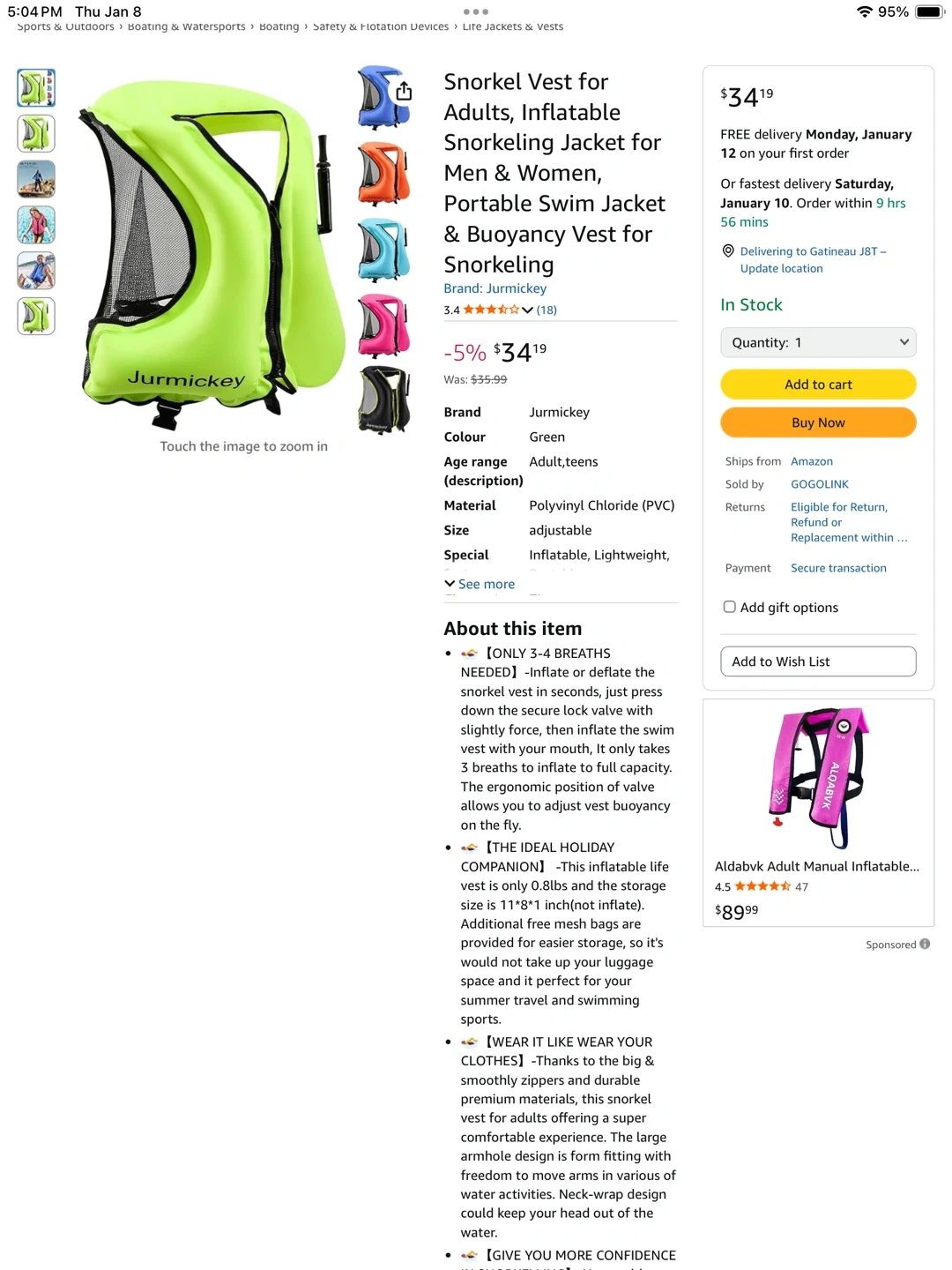
Task: Open the GOGOLINK seller page
Action: pyautogui.click(x=820, y=484)
